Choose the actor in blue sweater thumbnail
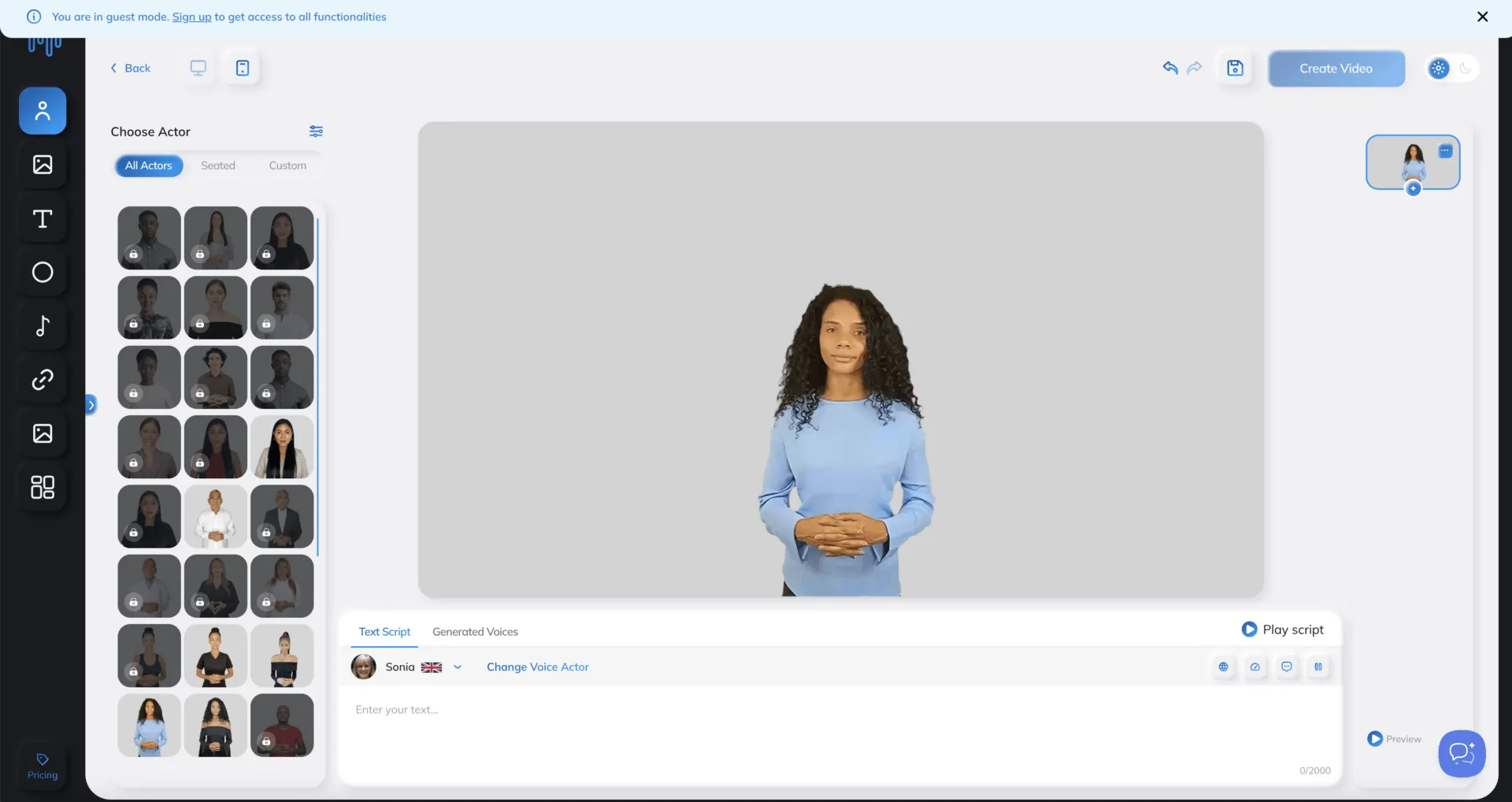Viewport: 1512px width, 802px height. [150, 726]
